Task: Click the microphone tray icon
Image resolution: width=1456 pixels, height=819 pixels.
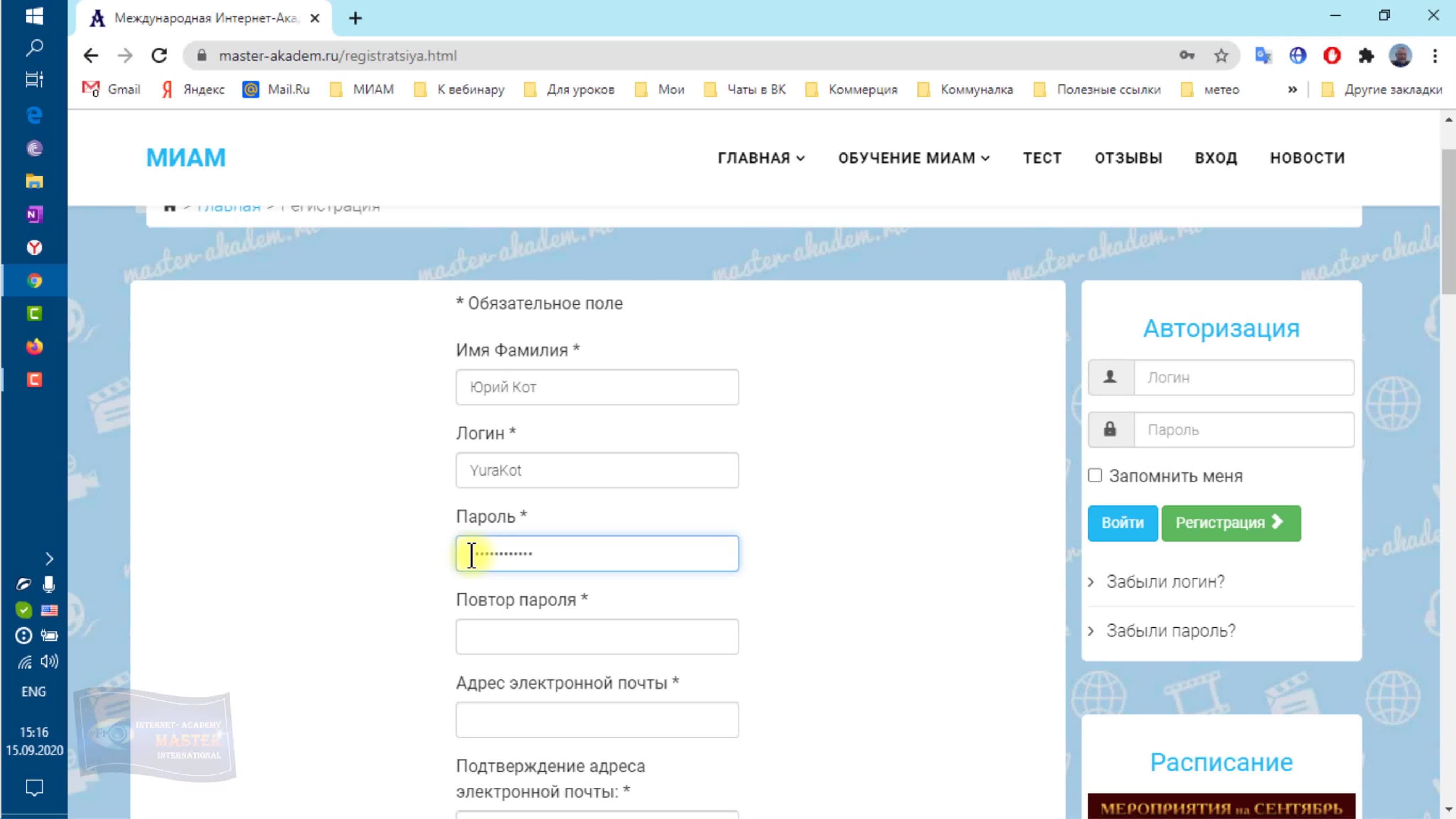Action: tap(49, 584)
